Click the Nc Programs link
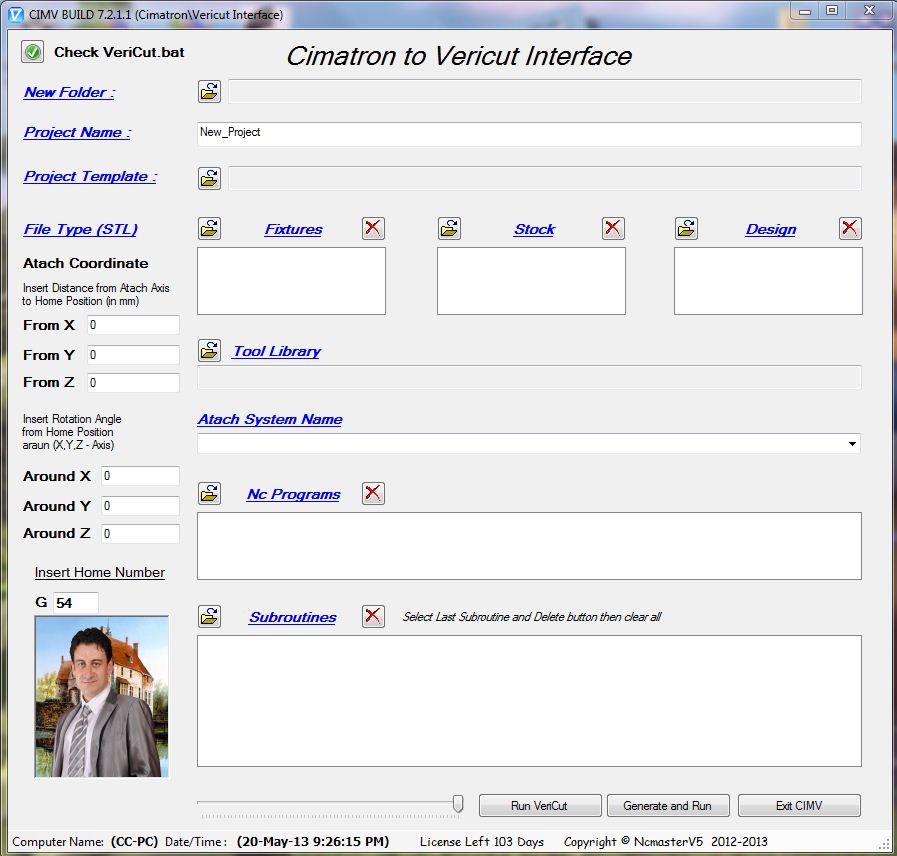This screenshot has height=856, width=897. 293,494
